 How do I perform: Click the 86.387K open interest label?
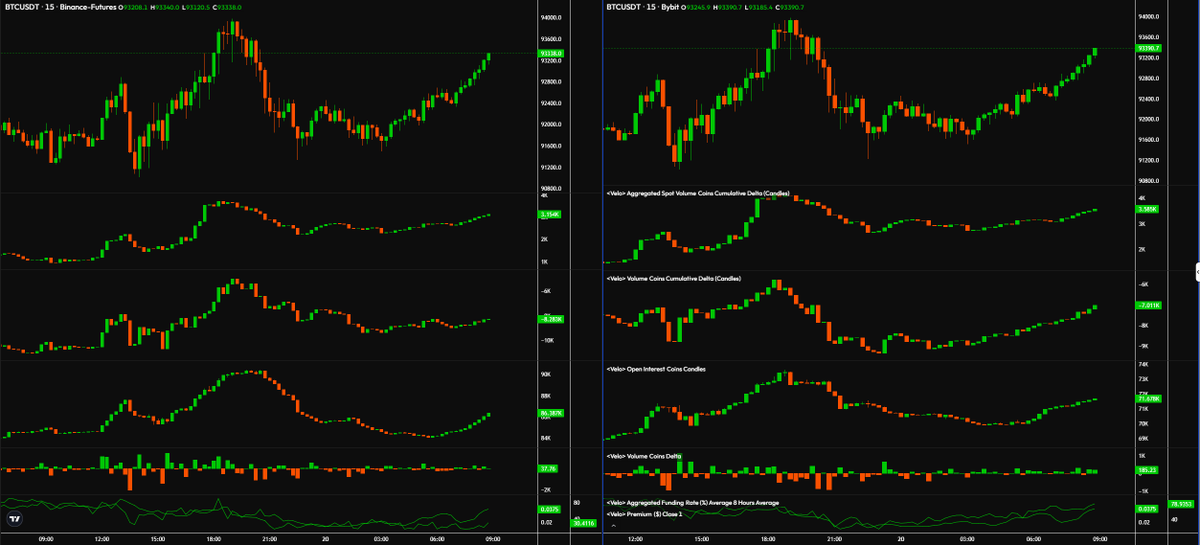(552, 413)
